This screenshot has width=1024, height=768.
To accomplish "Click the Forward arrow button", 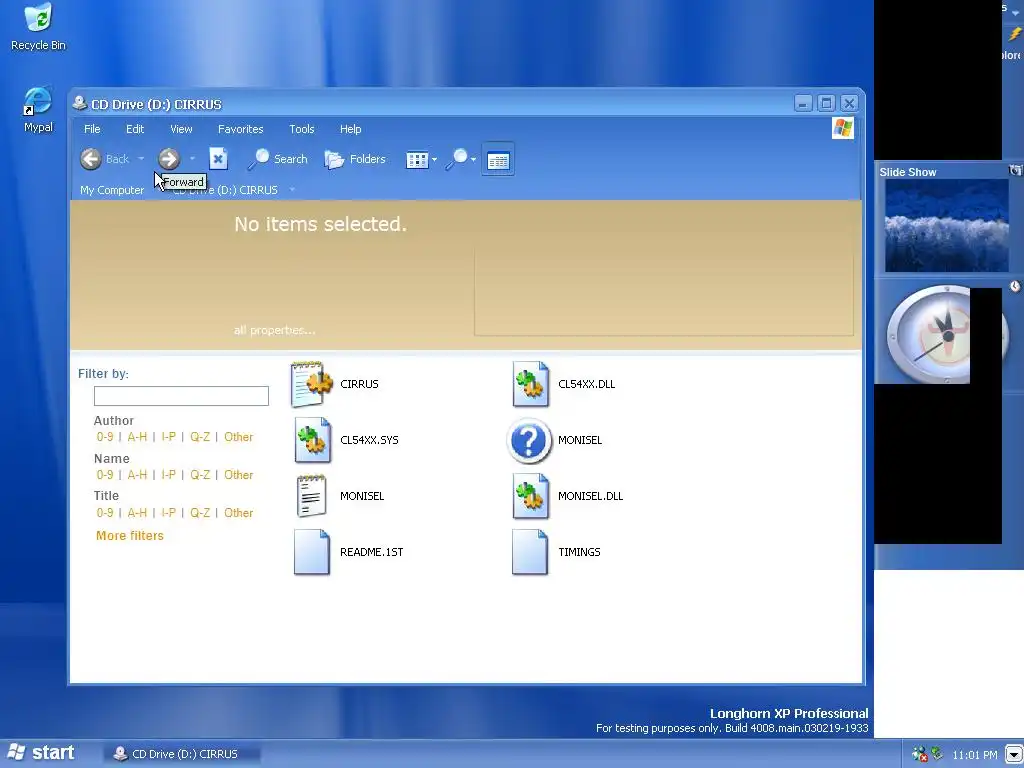I will pos(168,159).
